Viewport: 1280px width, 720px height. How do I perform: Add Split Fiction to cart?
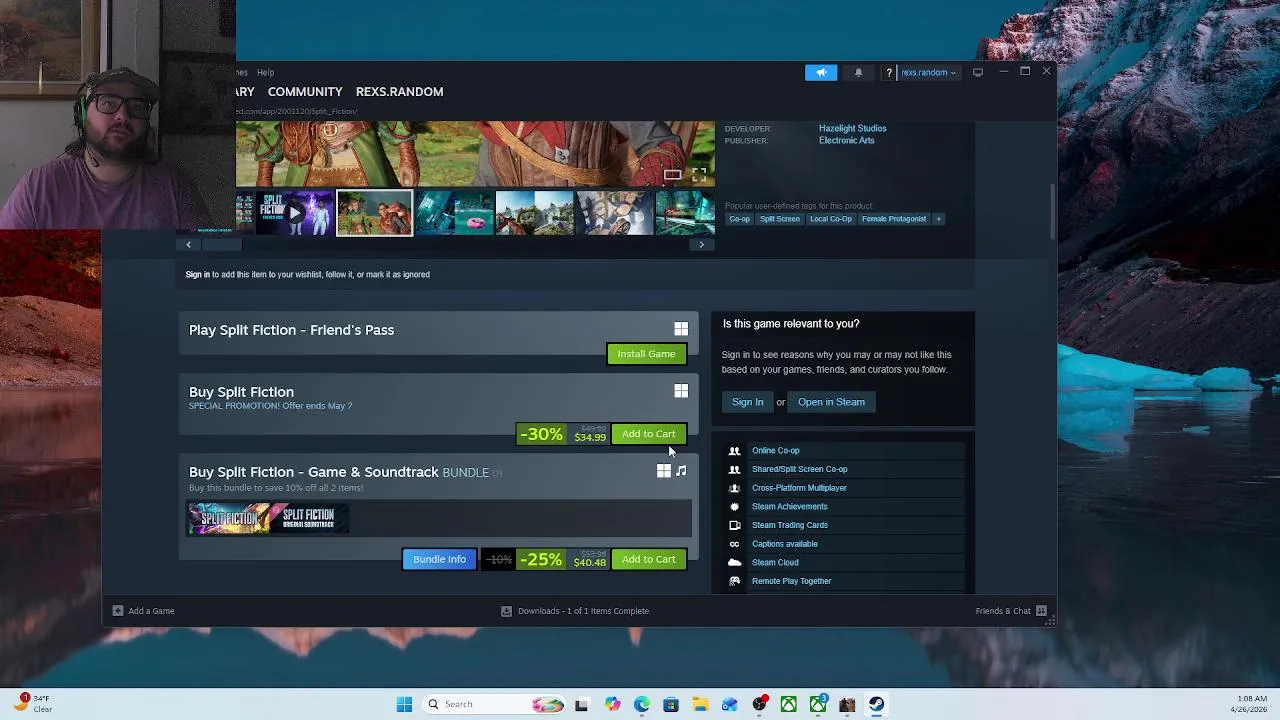pos(648,434)
